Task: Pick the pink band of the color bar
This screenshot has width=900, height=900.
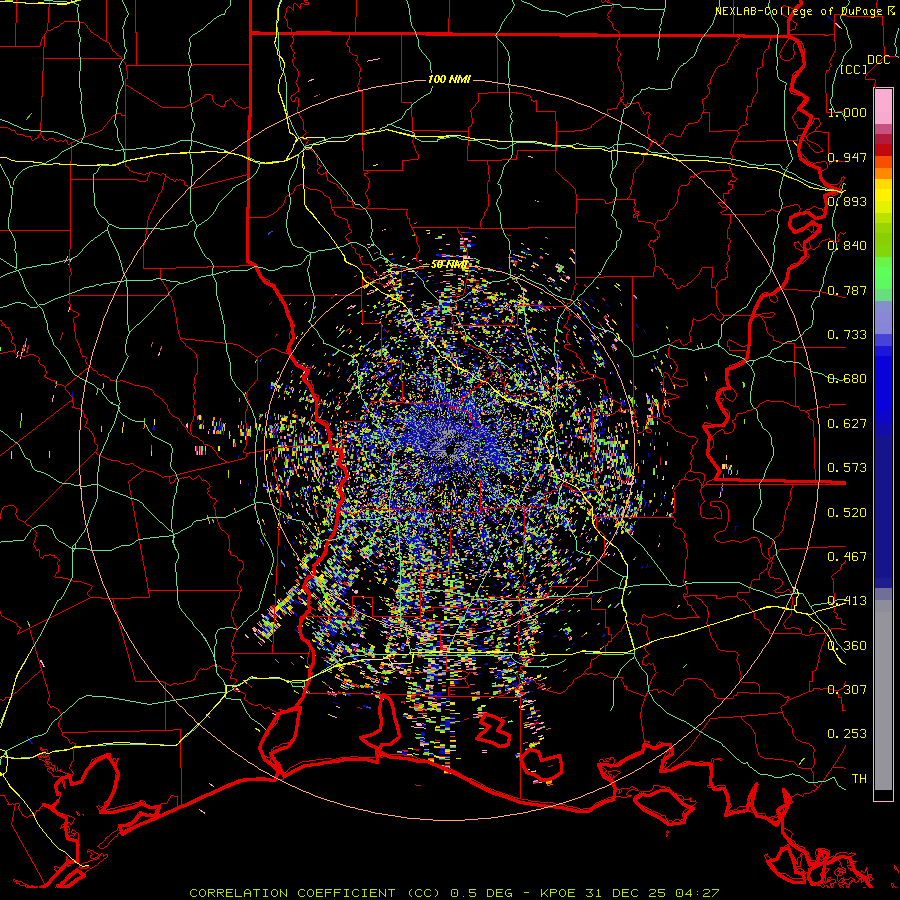Action: coord(883,106)
